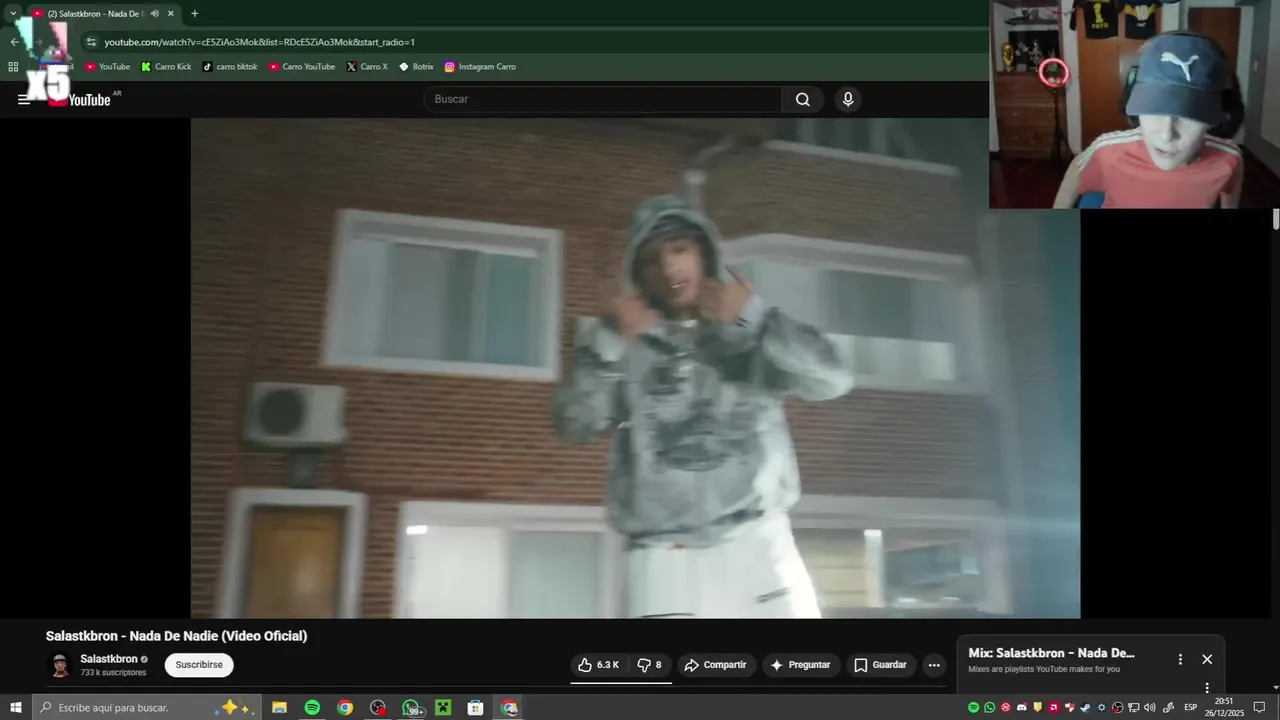This screenshot has width=1280, height=720.
Task: Open the Carro Kick bookmark
Action: 166,67
